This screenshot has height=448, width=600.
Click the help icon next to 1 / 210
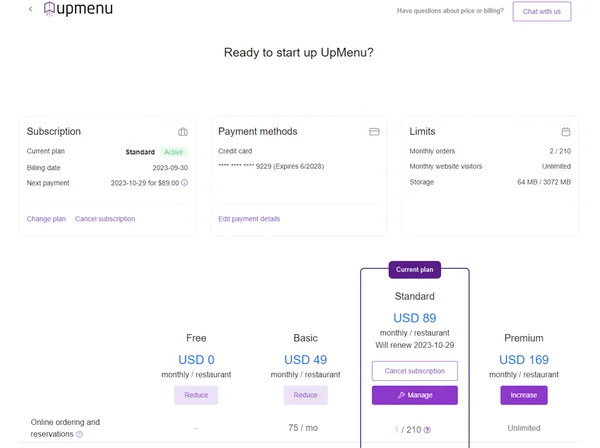tap(427, 430)
